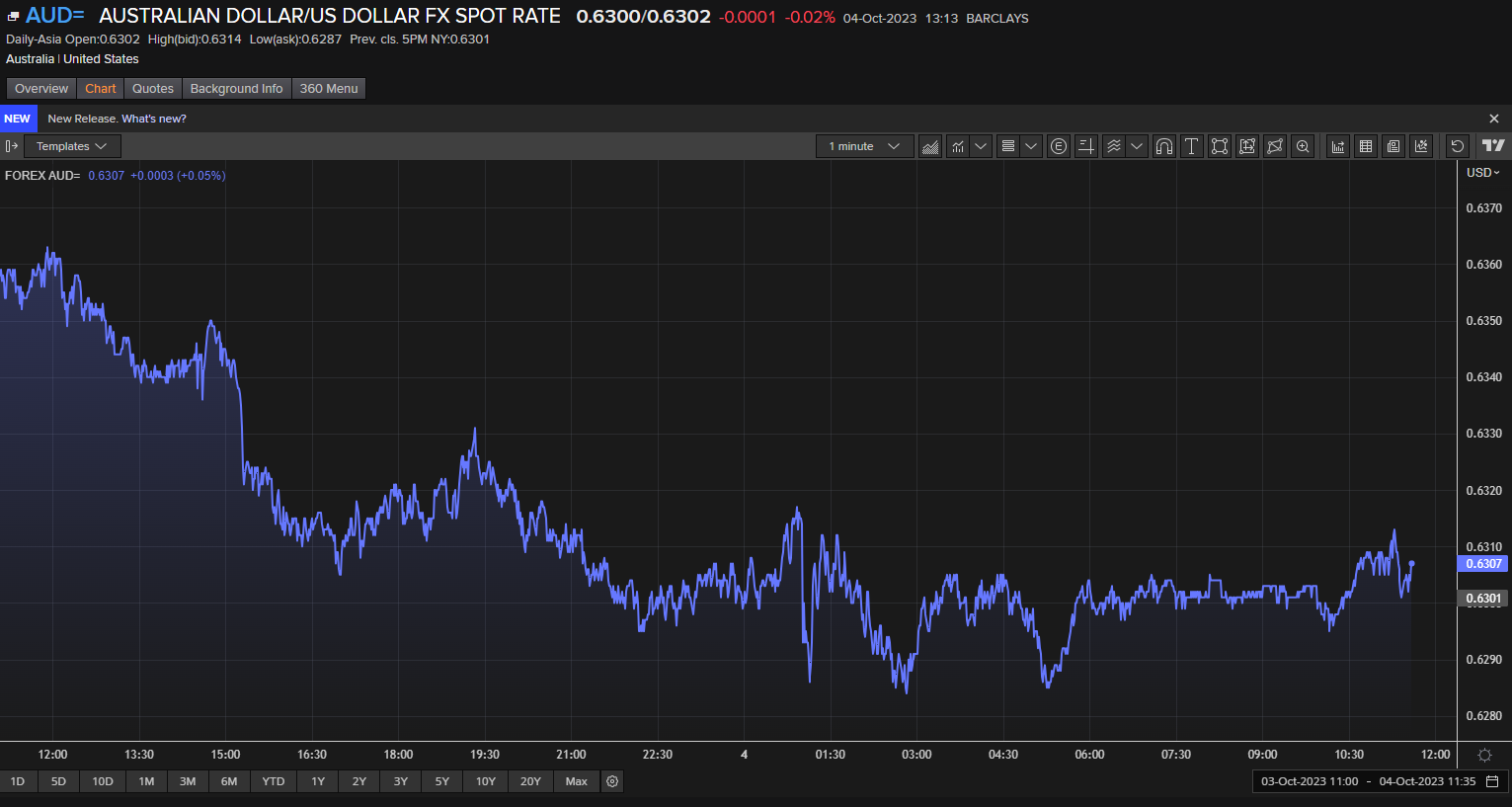Open axis settings gear at chart corner
This screenshot has width=1512, height=807.
point(1484,755)
